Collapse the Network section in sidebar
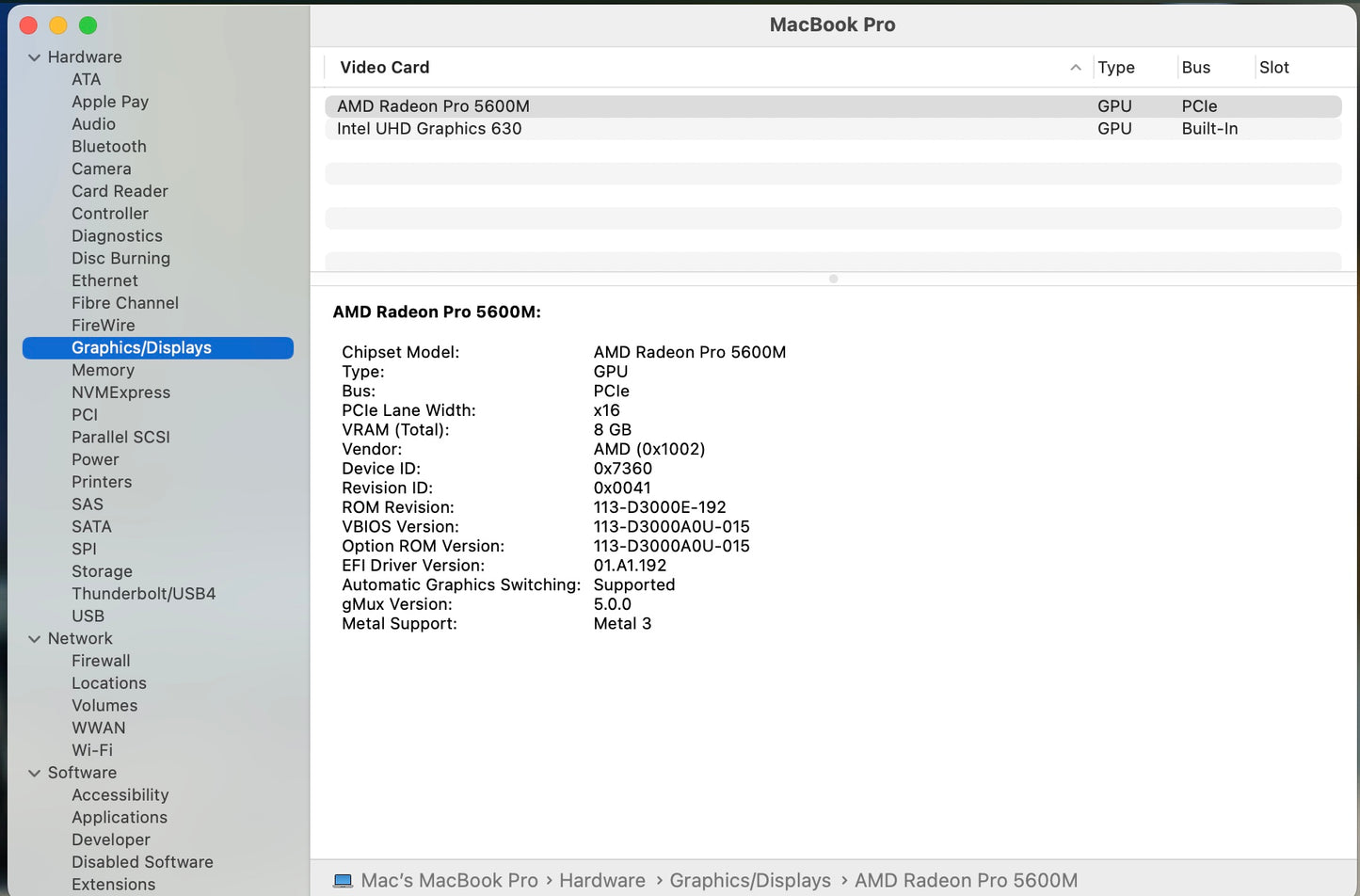Image resolution: width=1360 pixels, height=896 pixels. (35, 638)
